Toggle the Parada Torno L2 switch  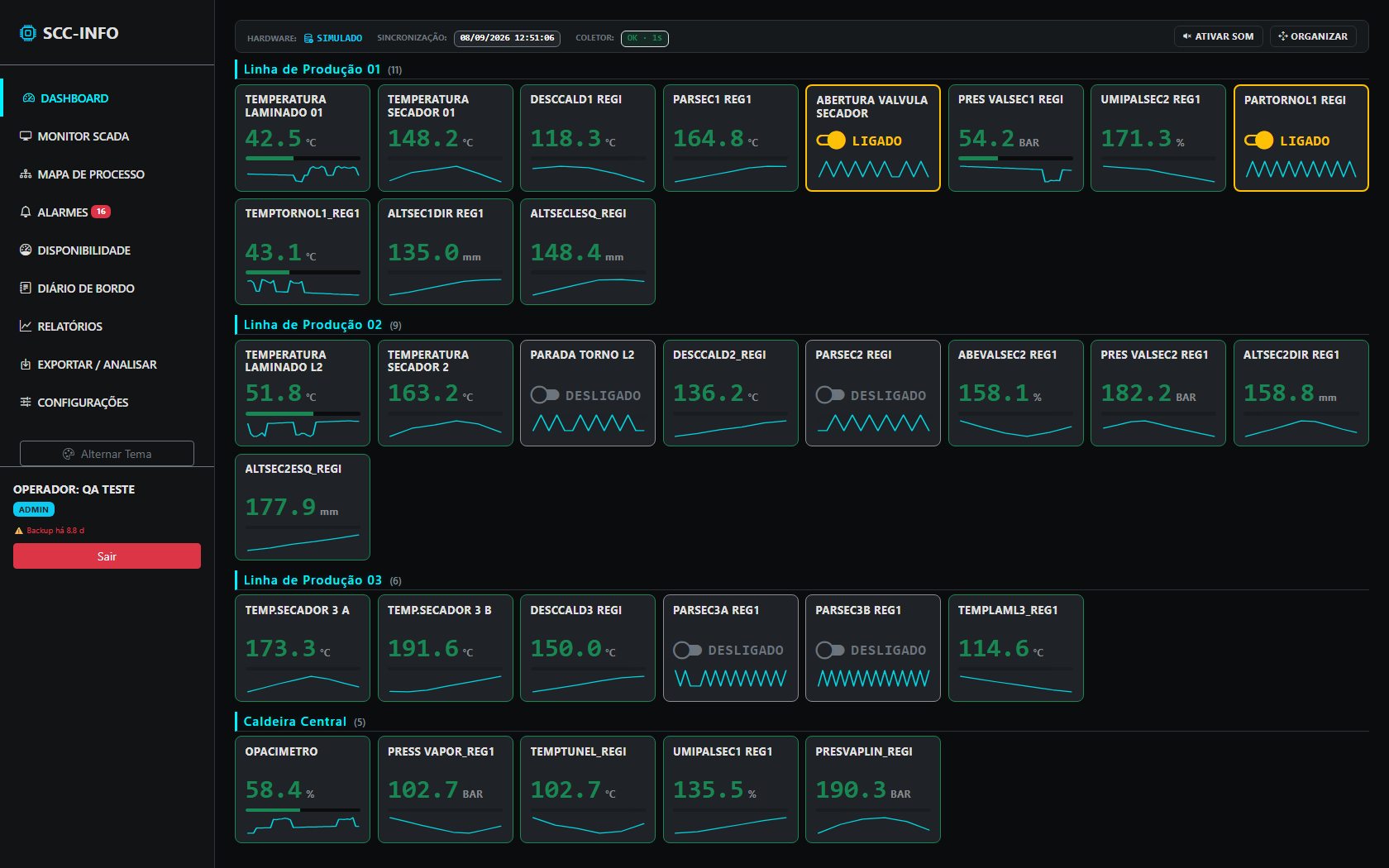(545, 395)
